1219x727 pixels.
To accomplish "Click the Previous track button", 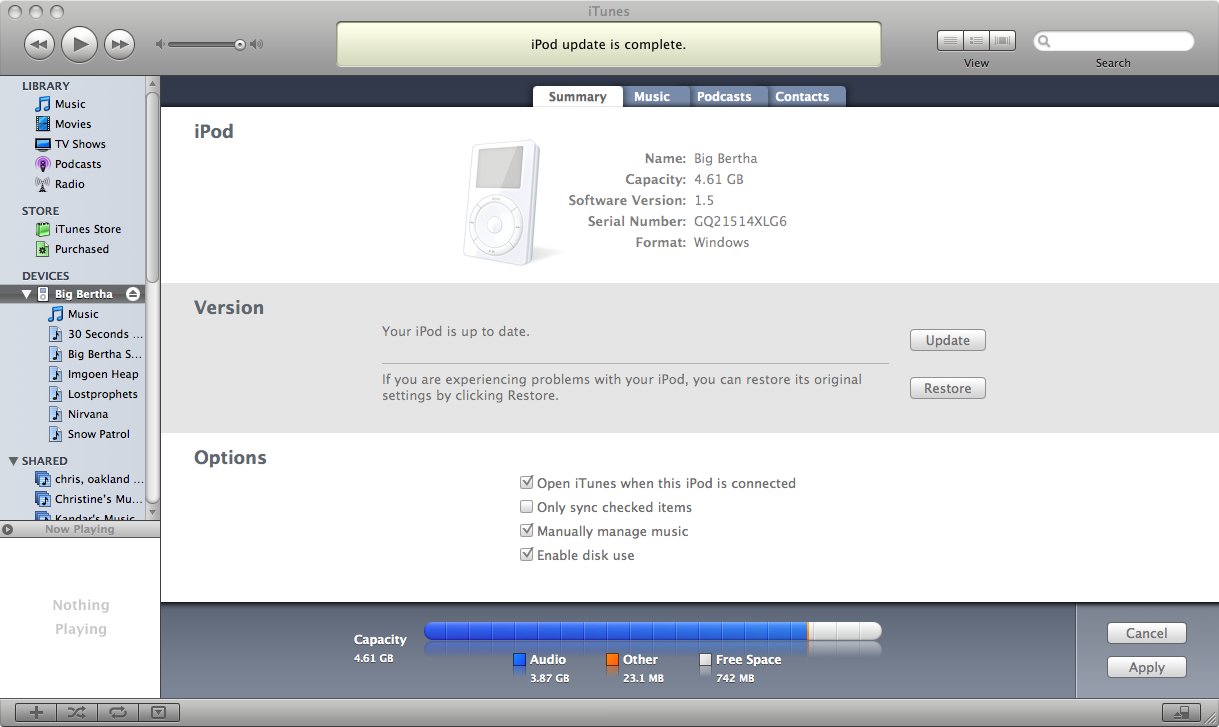I will click(x=39, y=44).
